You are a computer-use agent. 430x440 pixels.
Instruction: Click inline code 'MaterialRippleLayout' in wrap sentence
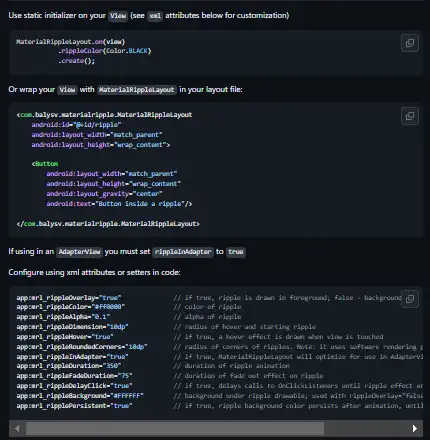tap(137, 90)
